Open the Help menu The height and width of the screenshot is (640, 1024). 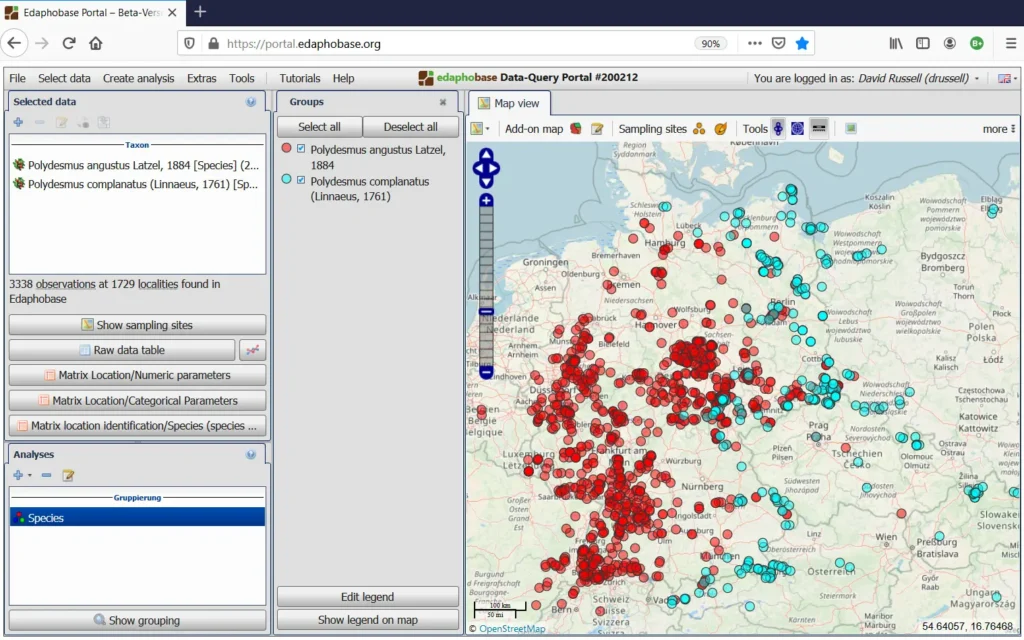point(344,78)
